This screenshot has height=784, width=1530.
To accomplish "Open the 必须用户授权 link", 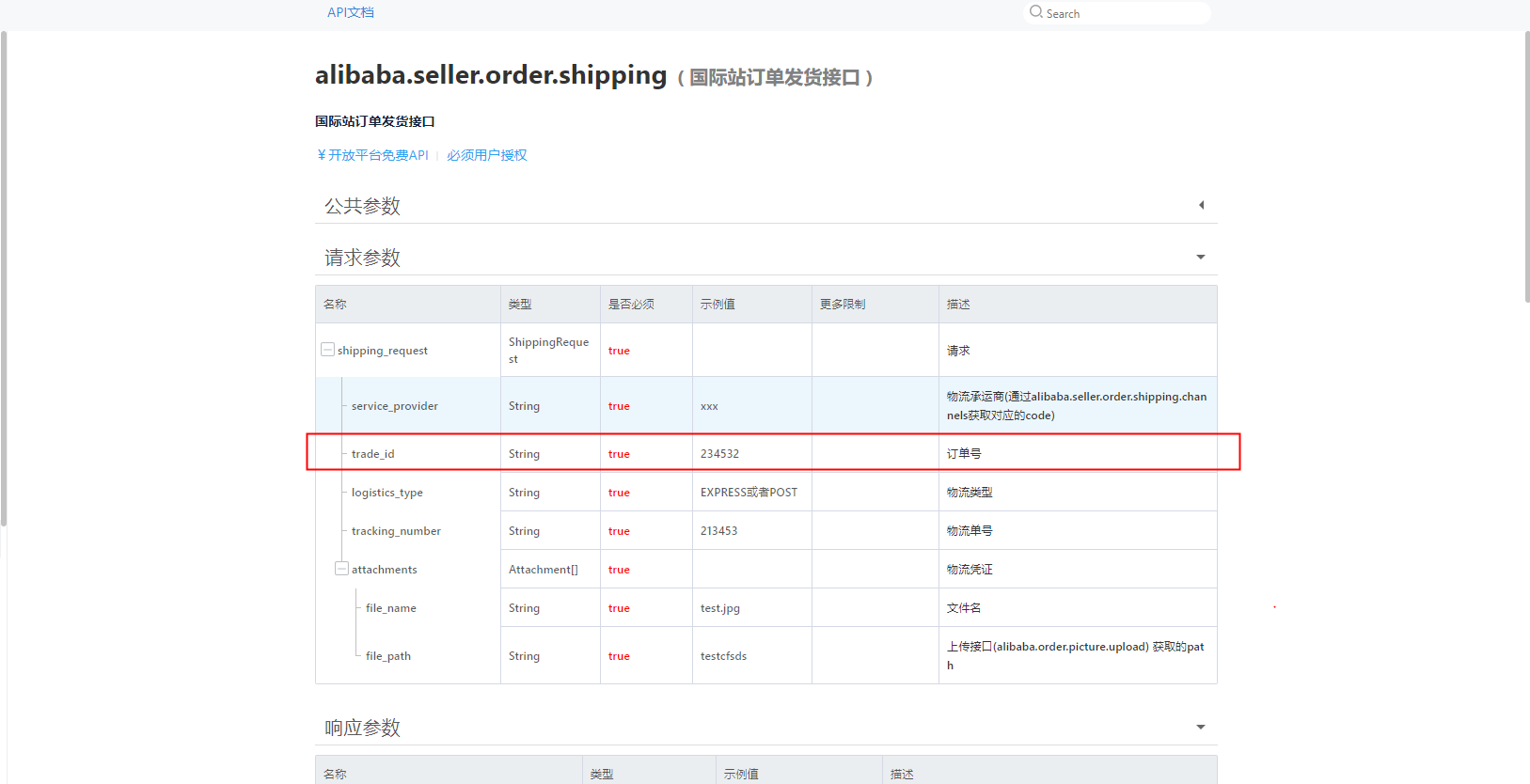I will tap(487, 155).
